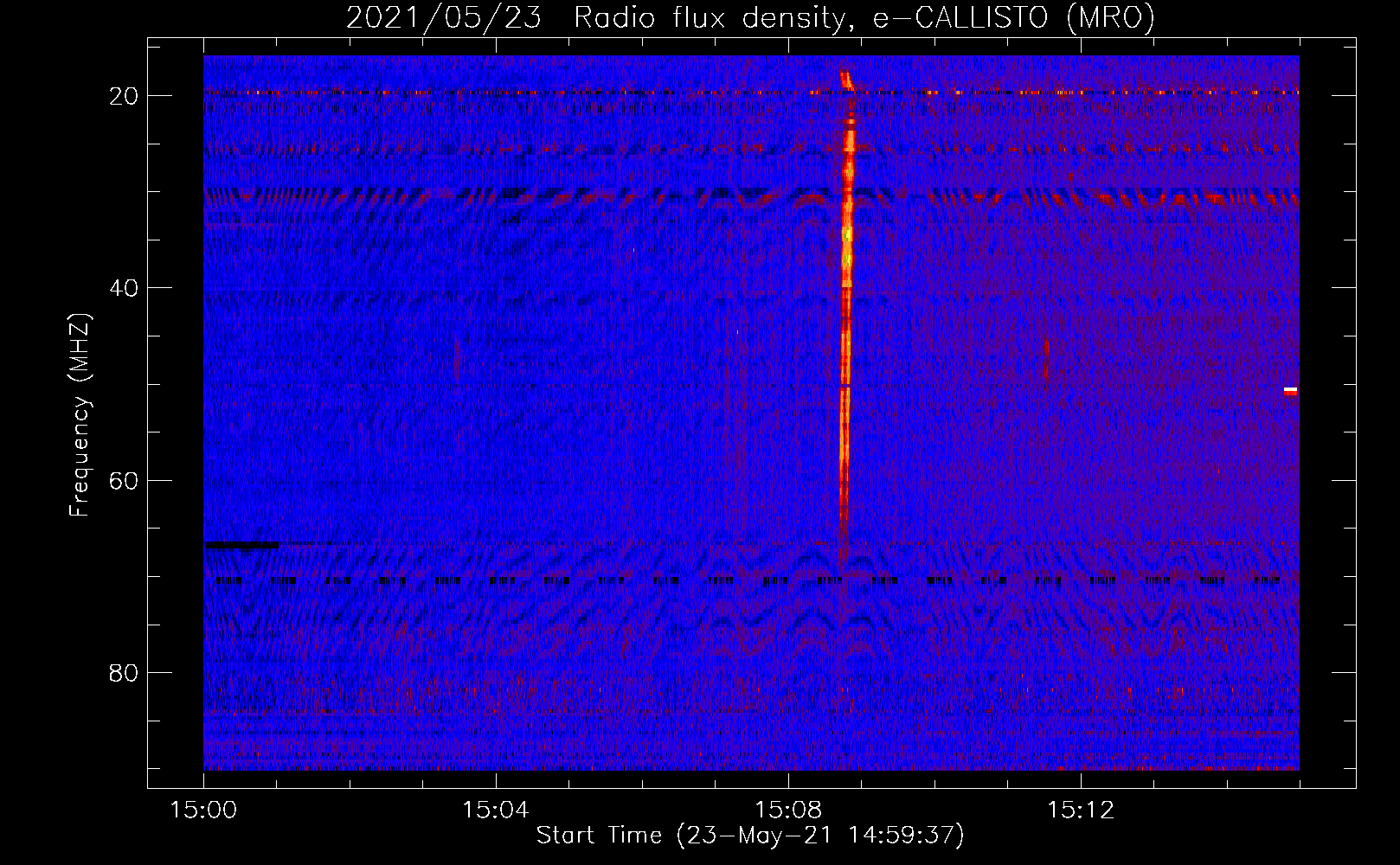
Task: Click the plot title 2021/05/23 Radio flux density
Action: click(x=750, y=18)
